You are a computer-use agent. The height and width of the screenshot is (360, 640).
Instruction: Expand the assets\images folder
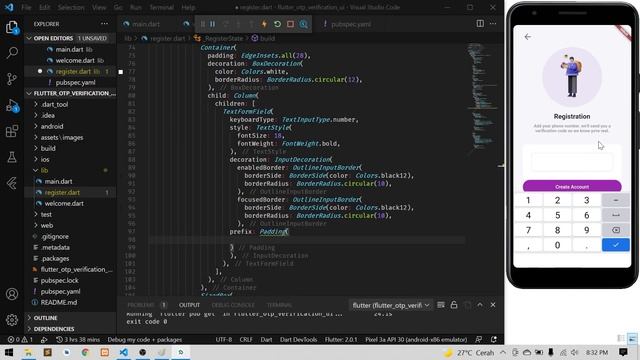[x=62, y=137]
